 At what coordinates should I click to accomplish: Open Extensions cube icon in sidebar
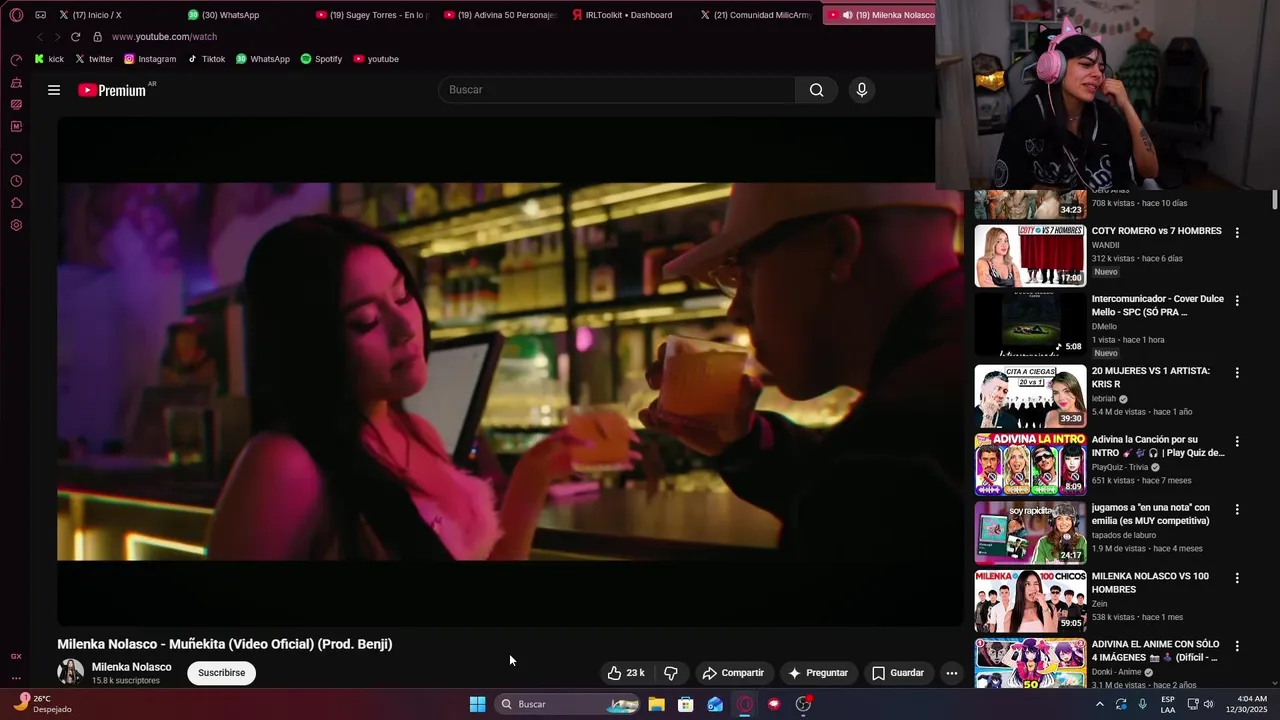coord(16,203)
